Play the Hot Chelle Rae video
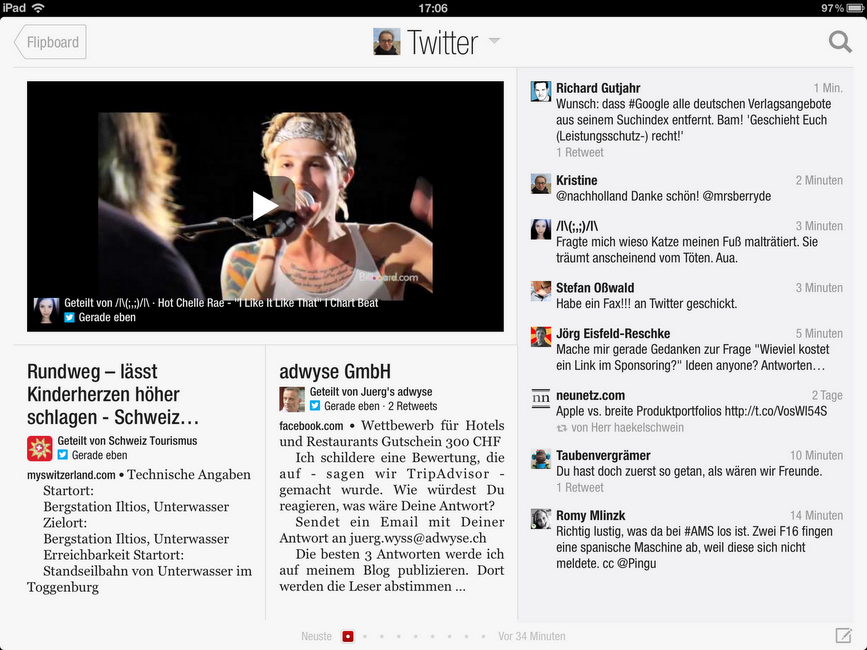 point(265,205)
